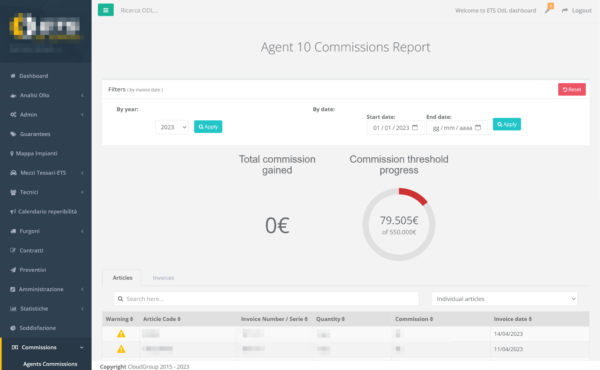Click the commission threshold progress ring
The image size is (600, 370).
click(399, 224)
